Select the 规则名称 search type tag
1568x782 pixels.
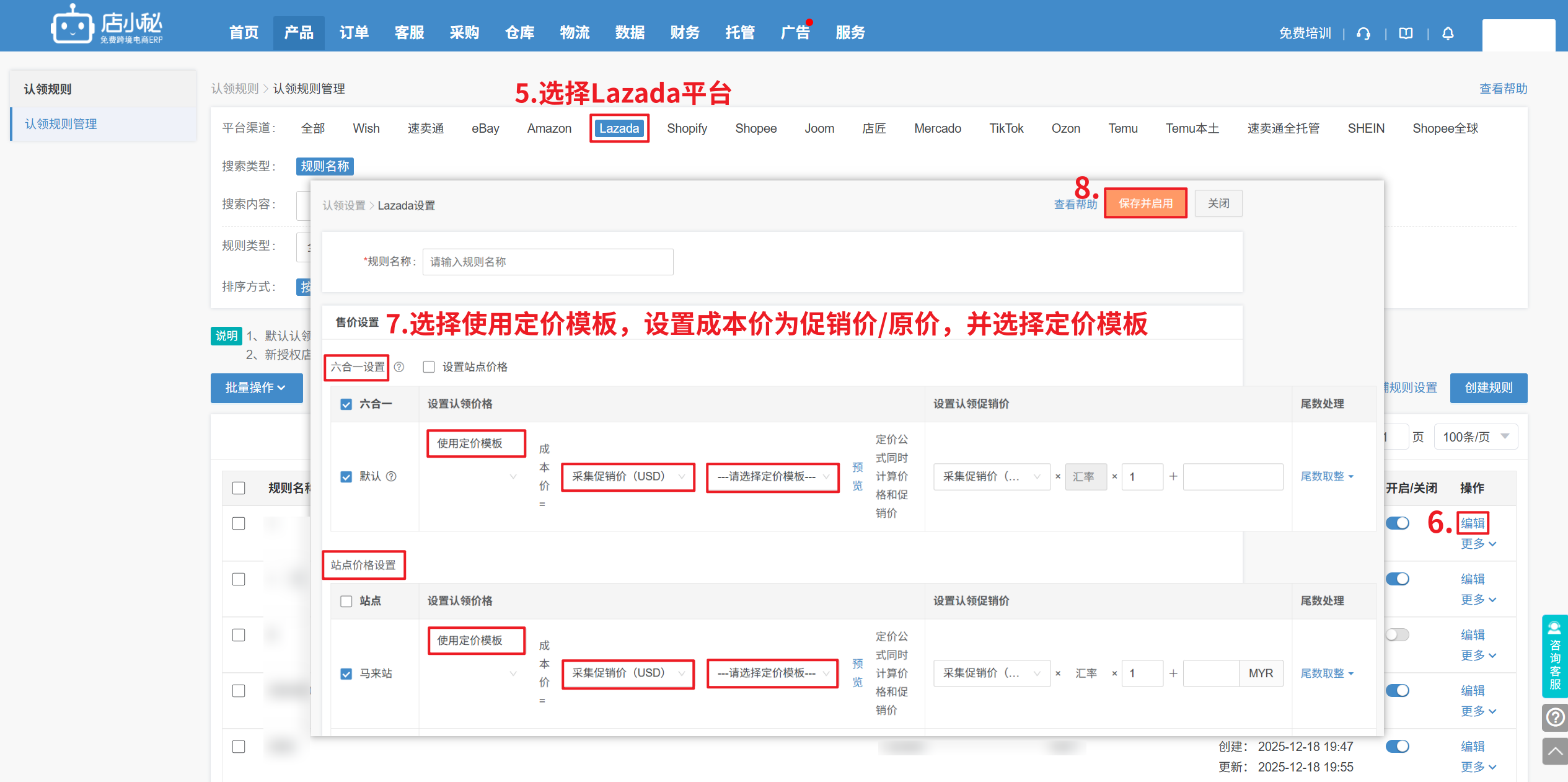(x=325, y=166)
